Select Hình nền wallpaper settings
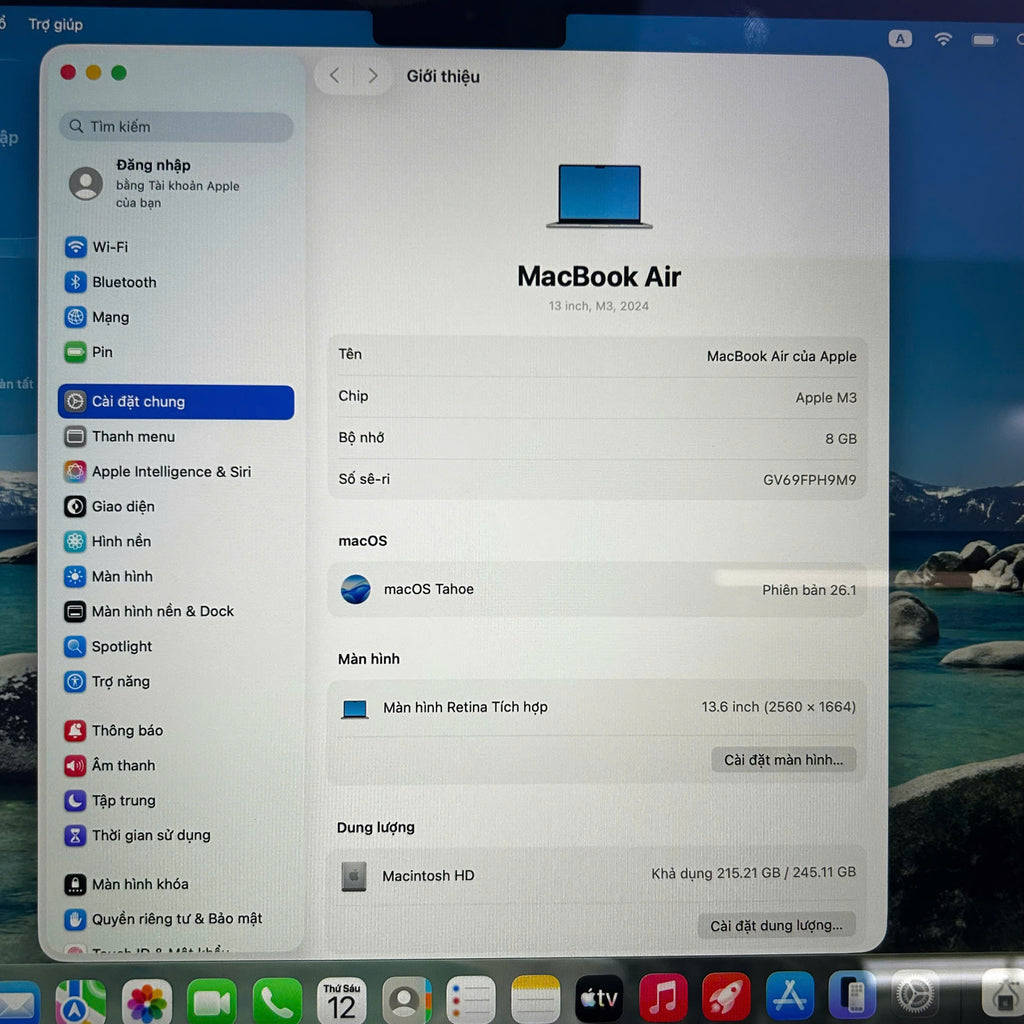This screenshot has height=1024, width=1024. point(121,542)
